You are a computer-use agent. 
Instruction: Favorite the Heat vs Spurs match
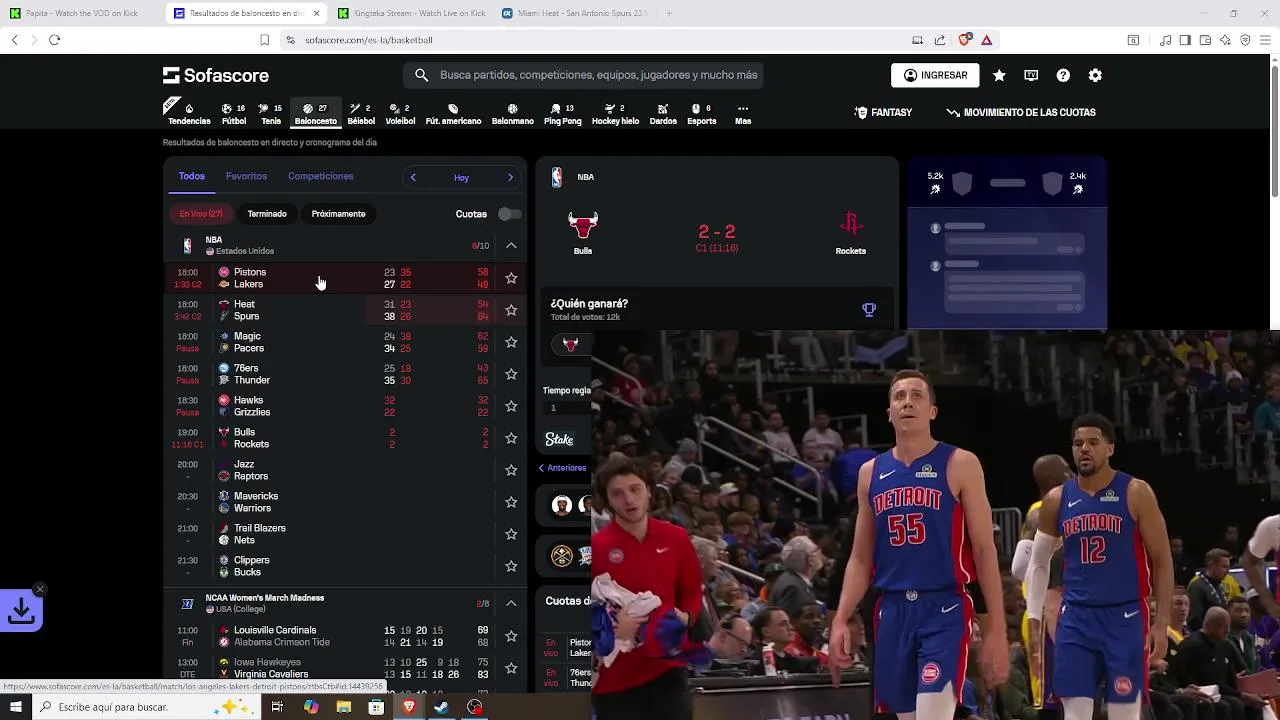(x=511, y=310)
